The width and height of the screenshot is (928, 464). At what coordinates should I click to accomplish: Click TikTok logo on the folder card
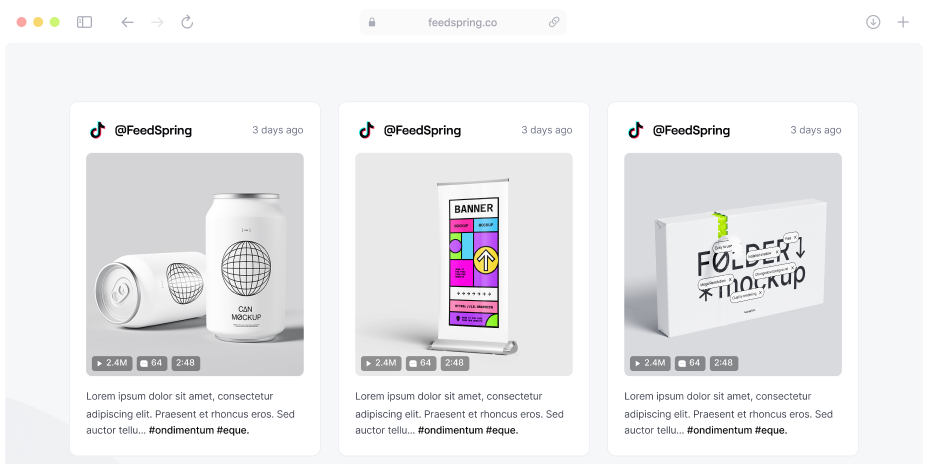[x=636, y=130]
